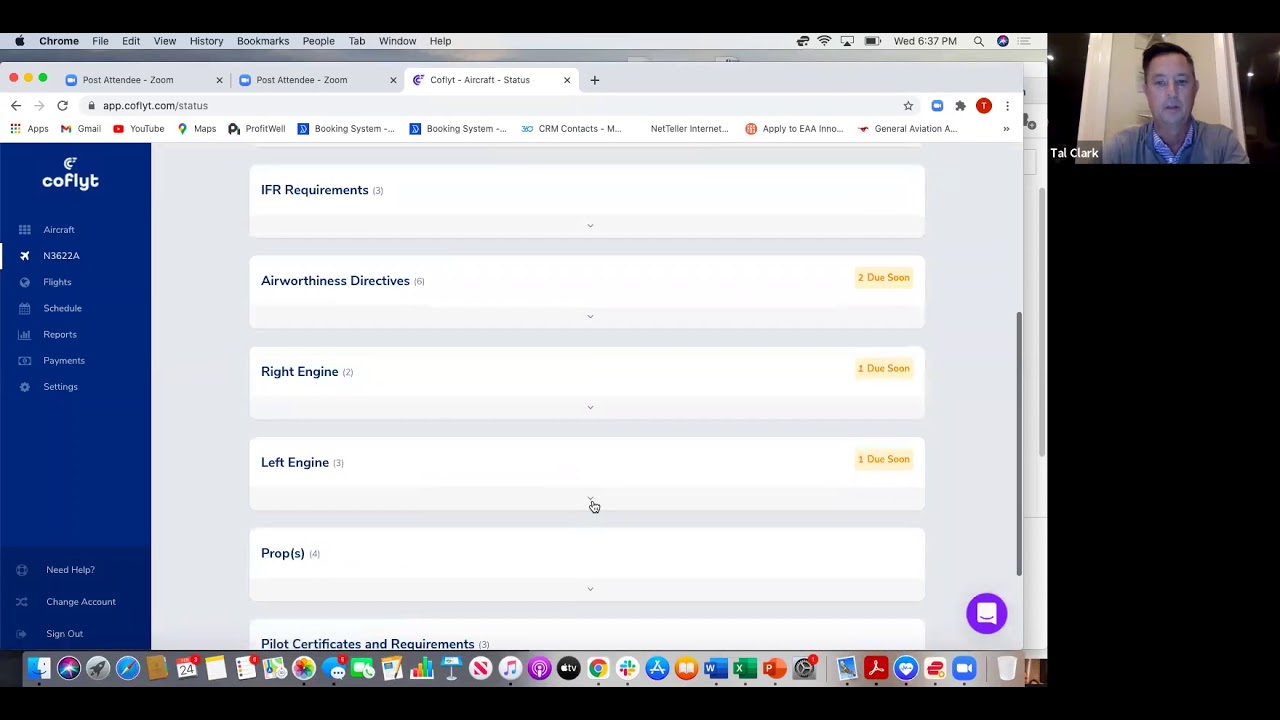Screen dimensions: 1280x720
Task: Open the Aircraft section in sidebar
Action: click(58, 230)
